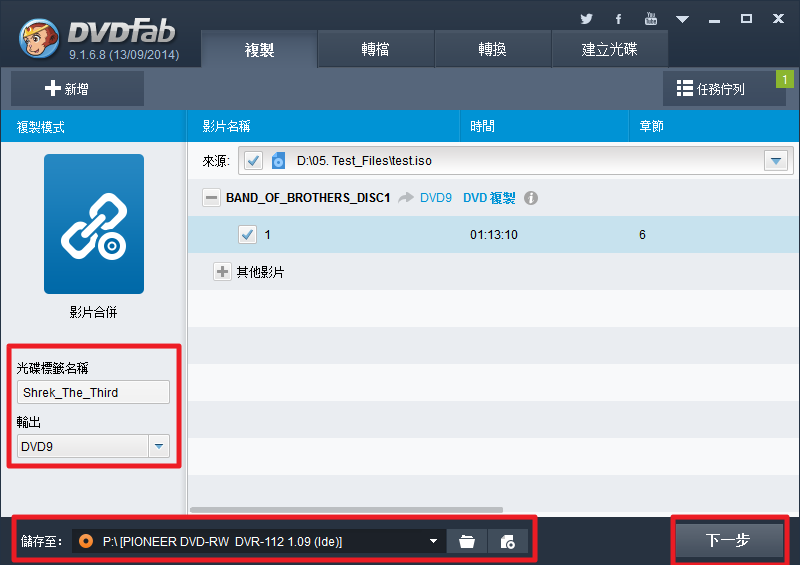The image size is (800, 565).
Task: Open the 儲存至 drive dropdown
Action: pos(433,542)
